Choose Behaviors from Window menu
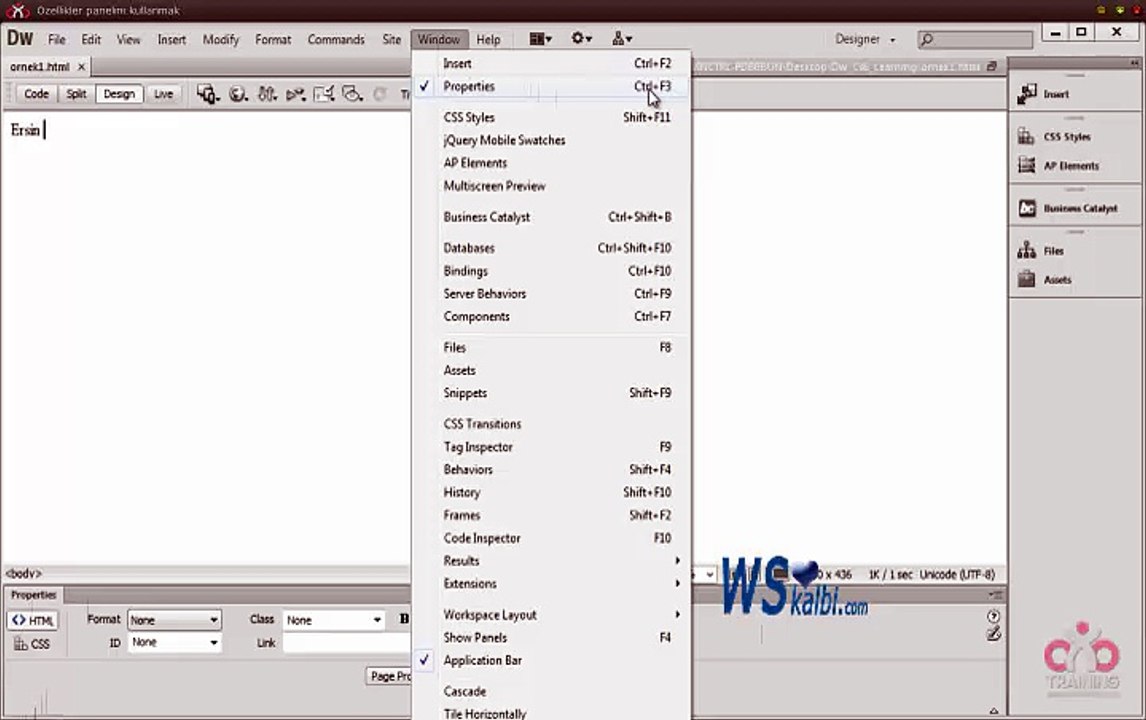Screen dimensions: 1146x720 (552, 469)
